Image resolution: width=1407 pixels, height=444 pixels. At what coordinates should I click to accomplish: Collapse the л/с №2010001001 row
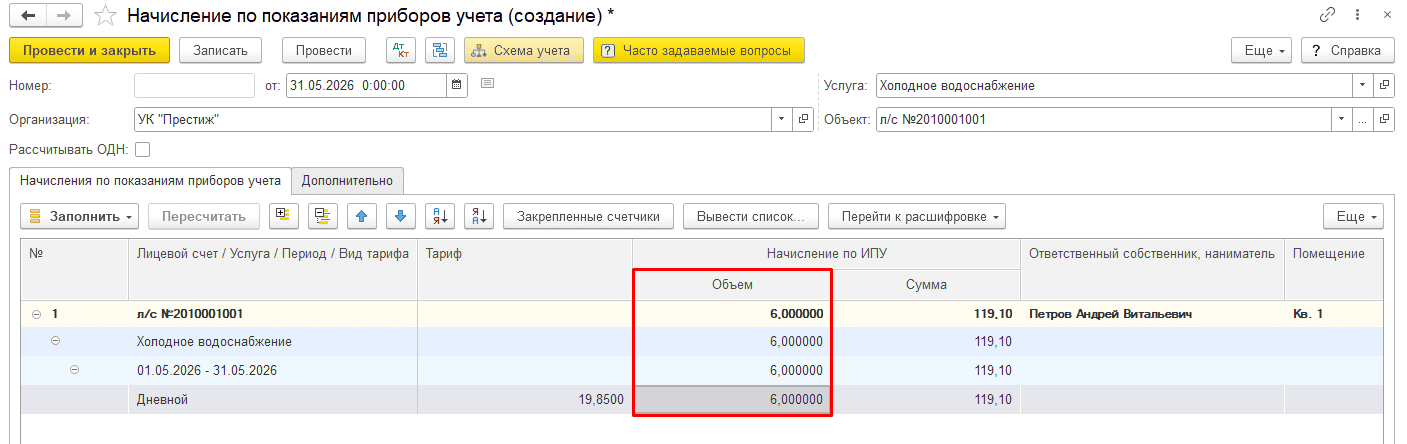37,314
